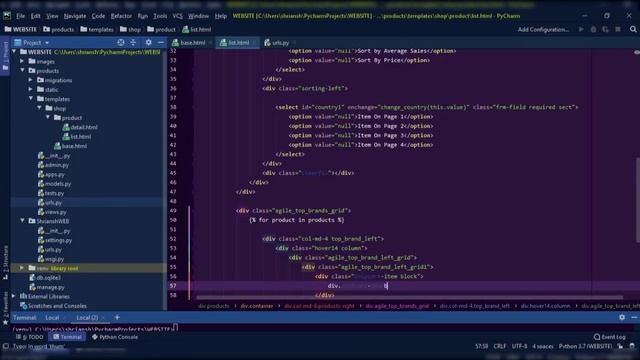Image resolution: width=640 pixels, height=360 pixels.
Task: Click Python 3.7 interpreter in status bar
Action: click(x=585, y=347)
